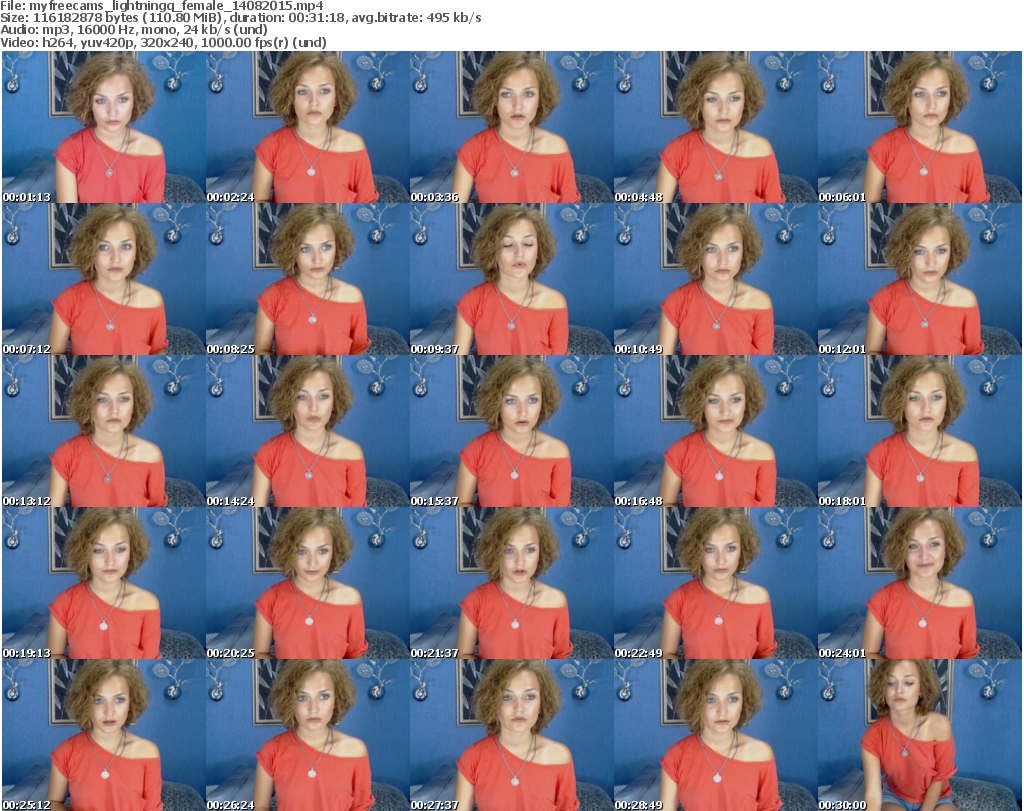This screenshot has height=811, width=1024.
Task: Select the thumbnail timestamped 00:04:48
Action: point(715,127)
